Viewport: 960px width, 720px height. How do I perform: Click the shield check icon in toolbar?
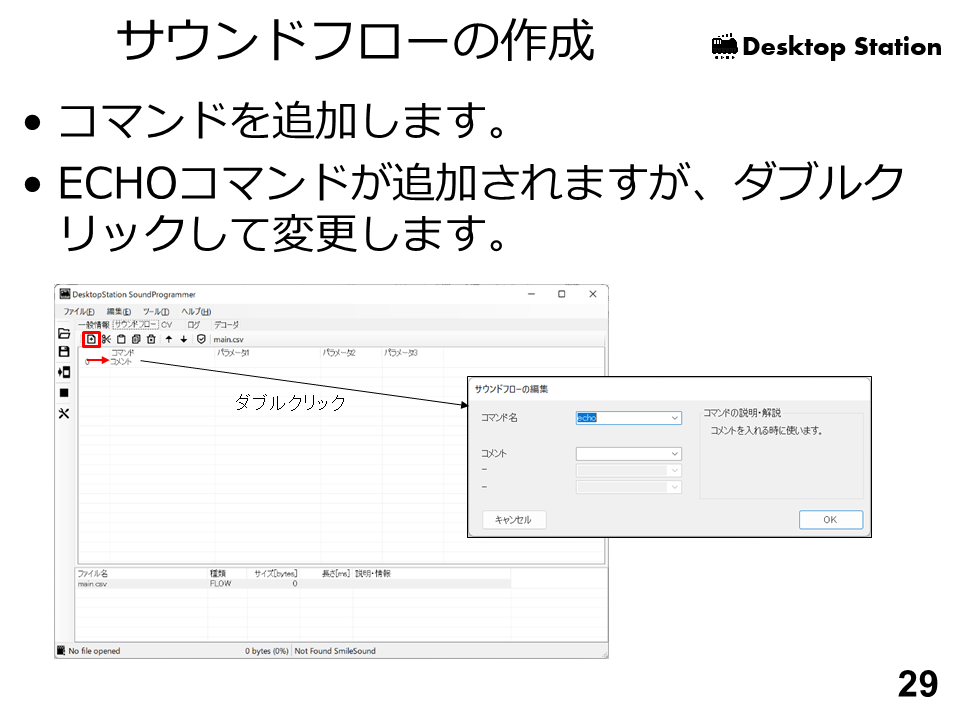(x=201, y=339)
